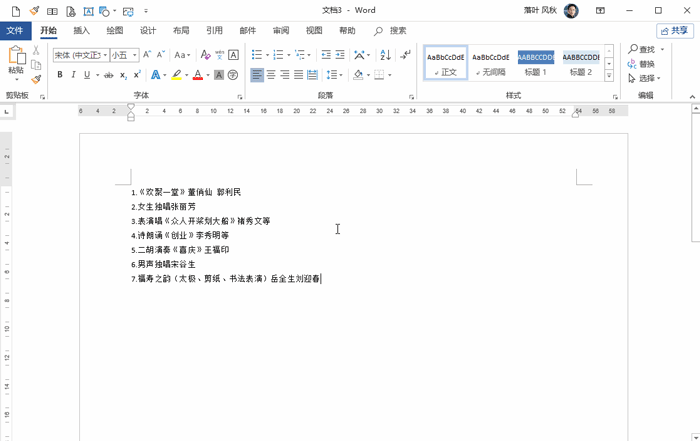Viewport: 700px width, 441px height.
Task: Open the font name dropdown
Action: pyautogui.click(x=104, y=55)
